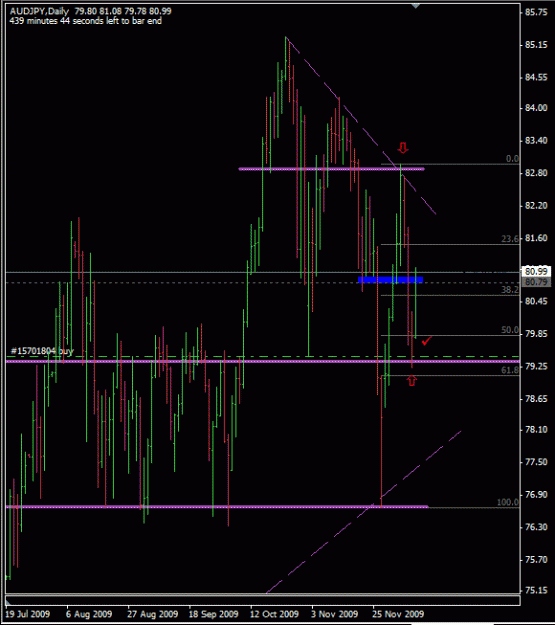Click the 79.85 price axis label
The width and height of the screenshot is (555, 625).
tap(536, 334)
